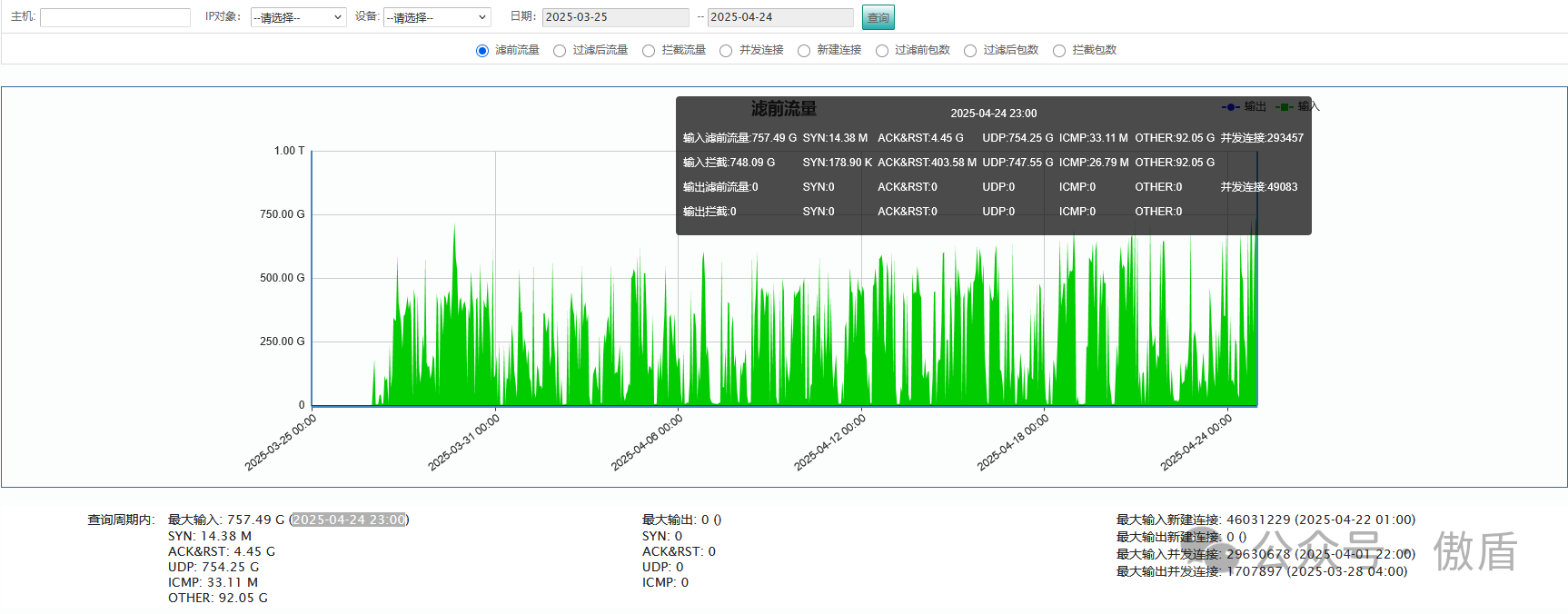Select the 滤前流量 radio button
Viewport: 1568px width, 614px height.
pos(482,51)
